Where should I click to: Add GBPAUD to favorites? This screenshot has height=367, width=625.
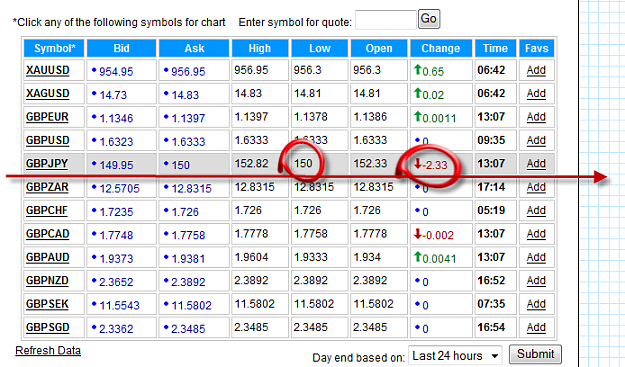pyautogui.click(x=536, y=257)
